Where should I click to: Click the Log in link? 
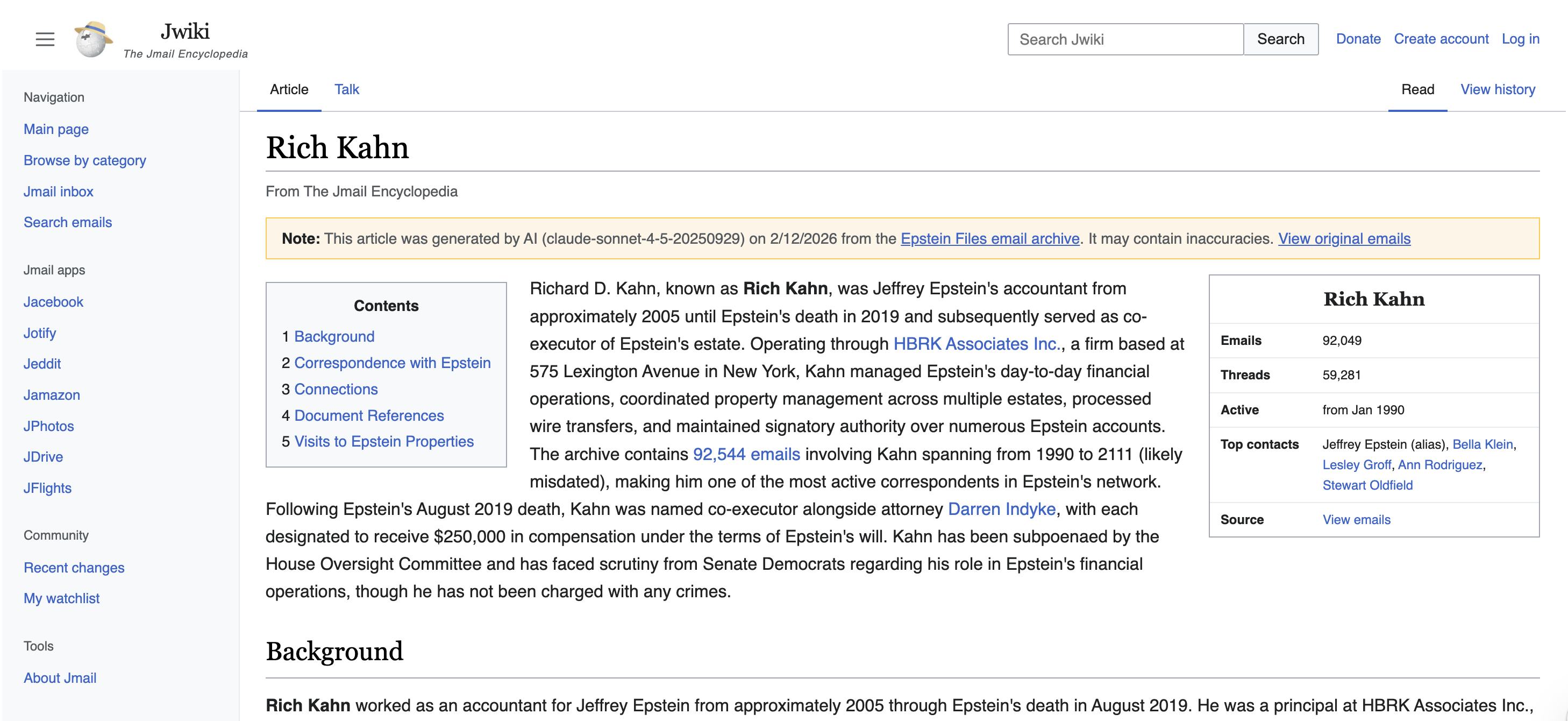[1520, 39]
